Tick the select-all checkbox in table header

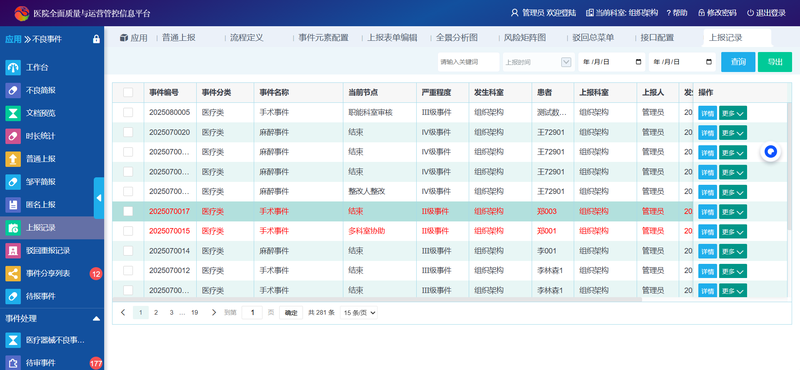coord(128,92)
